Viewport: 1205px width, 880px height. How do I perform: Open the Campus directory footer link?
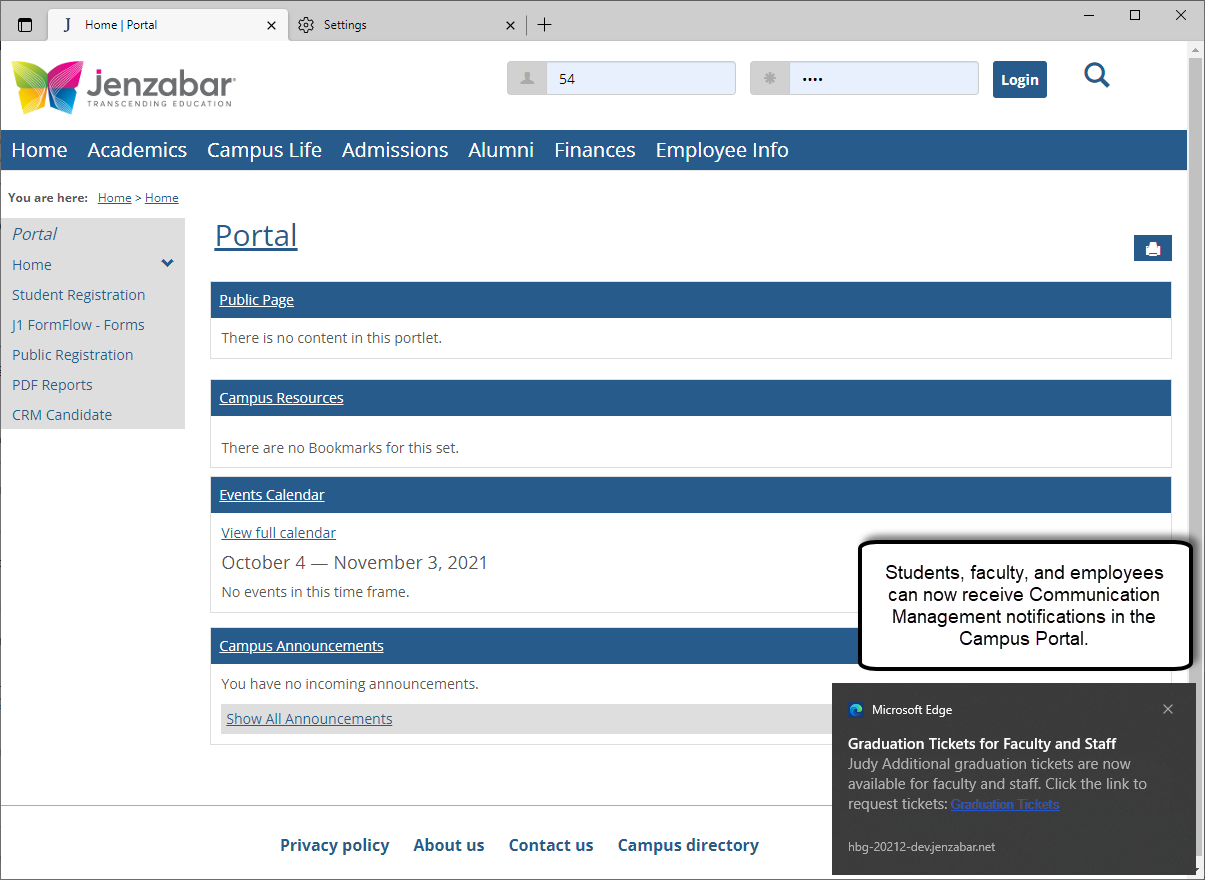coord(688,845)
